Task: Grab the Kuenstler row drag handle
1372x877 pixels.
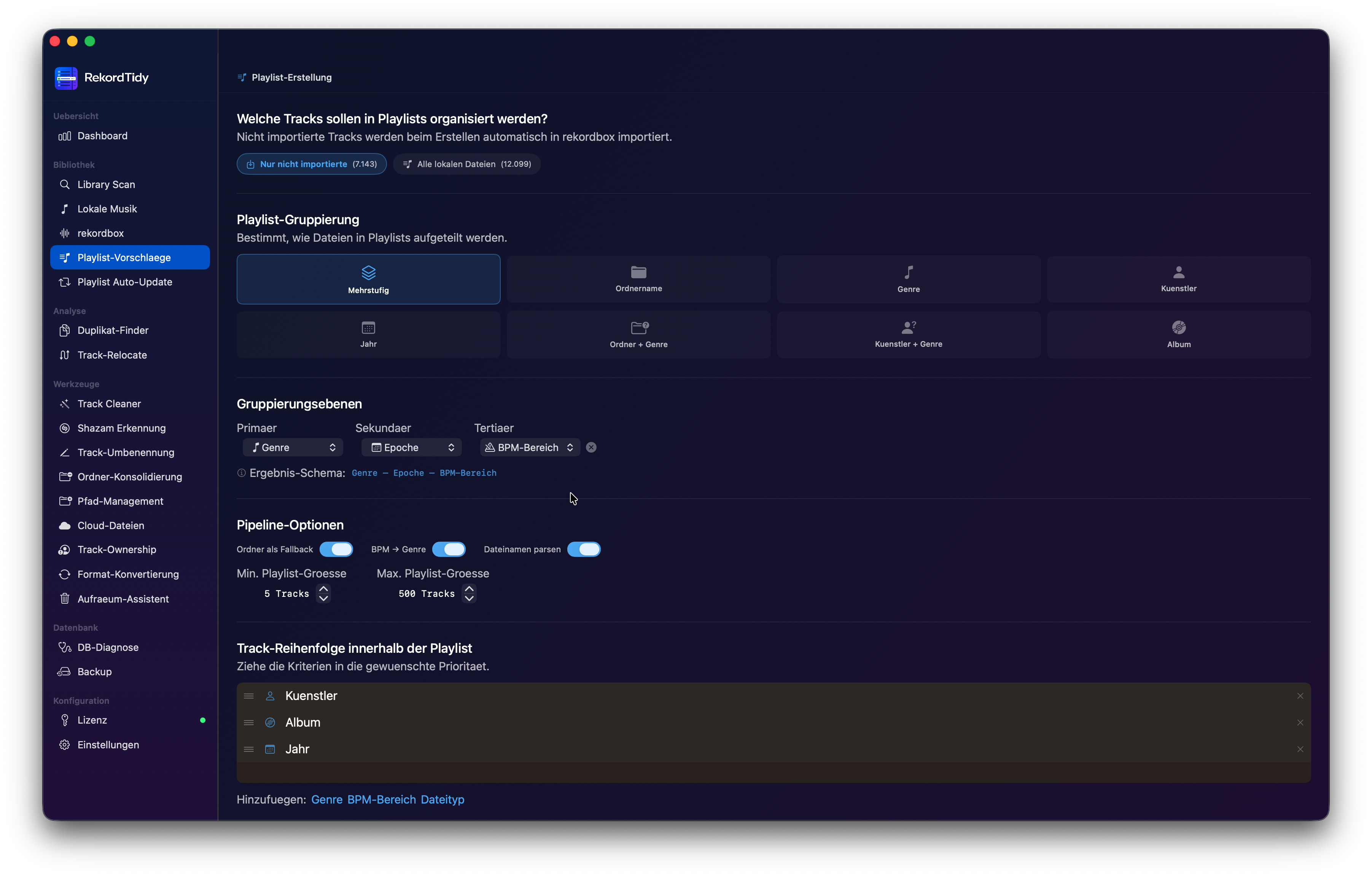Action: 249,696
